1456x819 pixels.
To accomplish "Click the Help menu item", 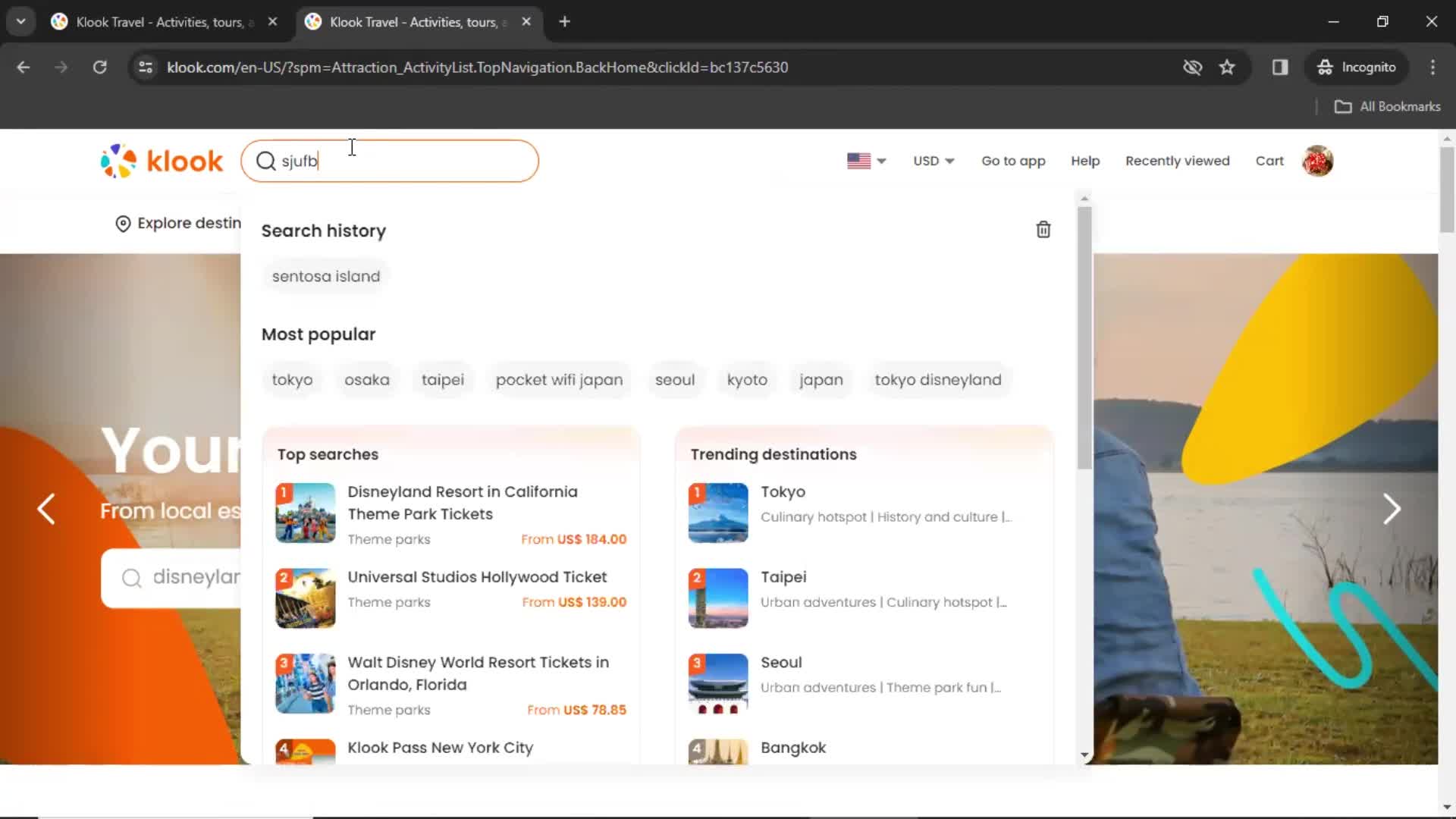I will click(x=1085, y=160).
